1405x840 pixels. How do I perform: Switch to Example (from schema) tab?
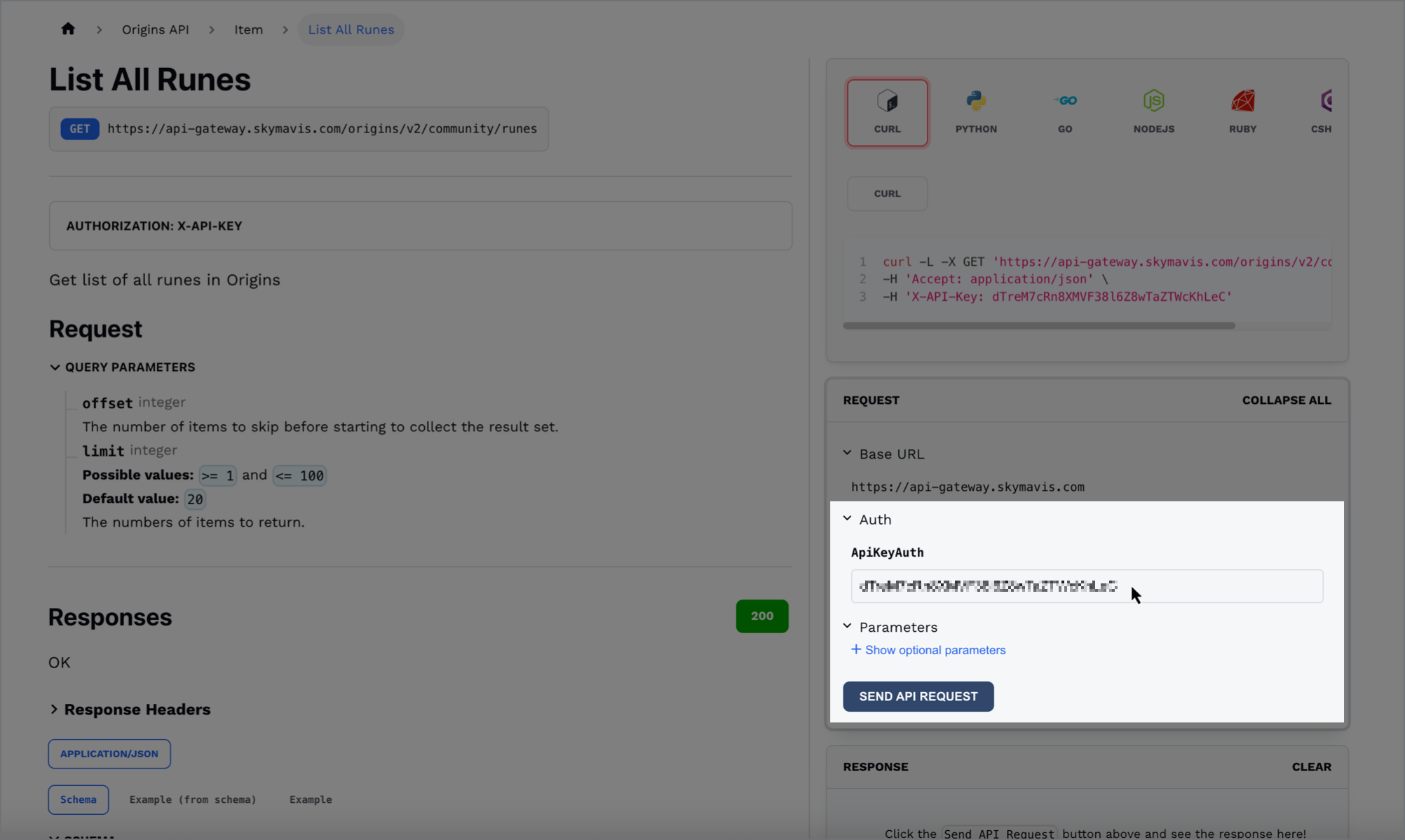coord(193,799)
